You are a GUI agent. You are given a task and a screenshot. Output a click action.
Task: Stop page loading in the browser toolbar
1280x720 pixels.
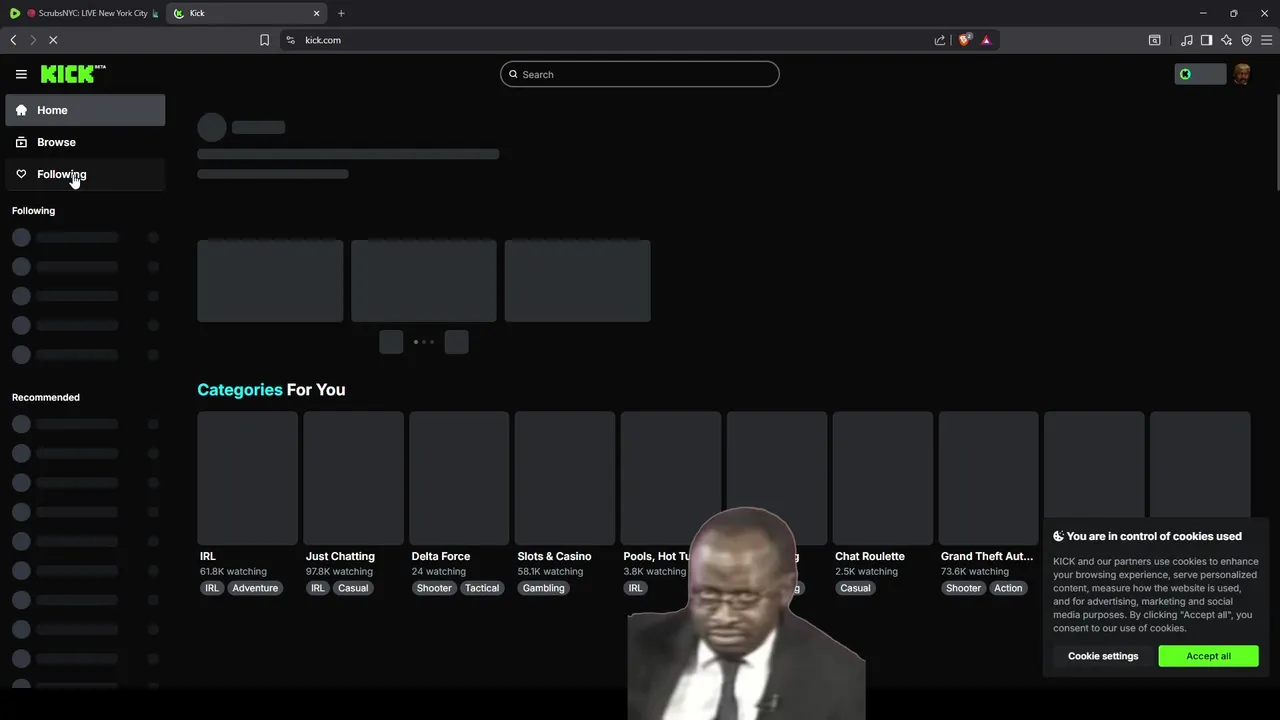click(53, 40)
